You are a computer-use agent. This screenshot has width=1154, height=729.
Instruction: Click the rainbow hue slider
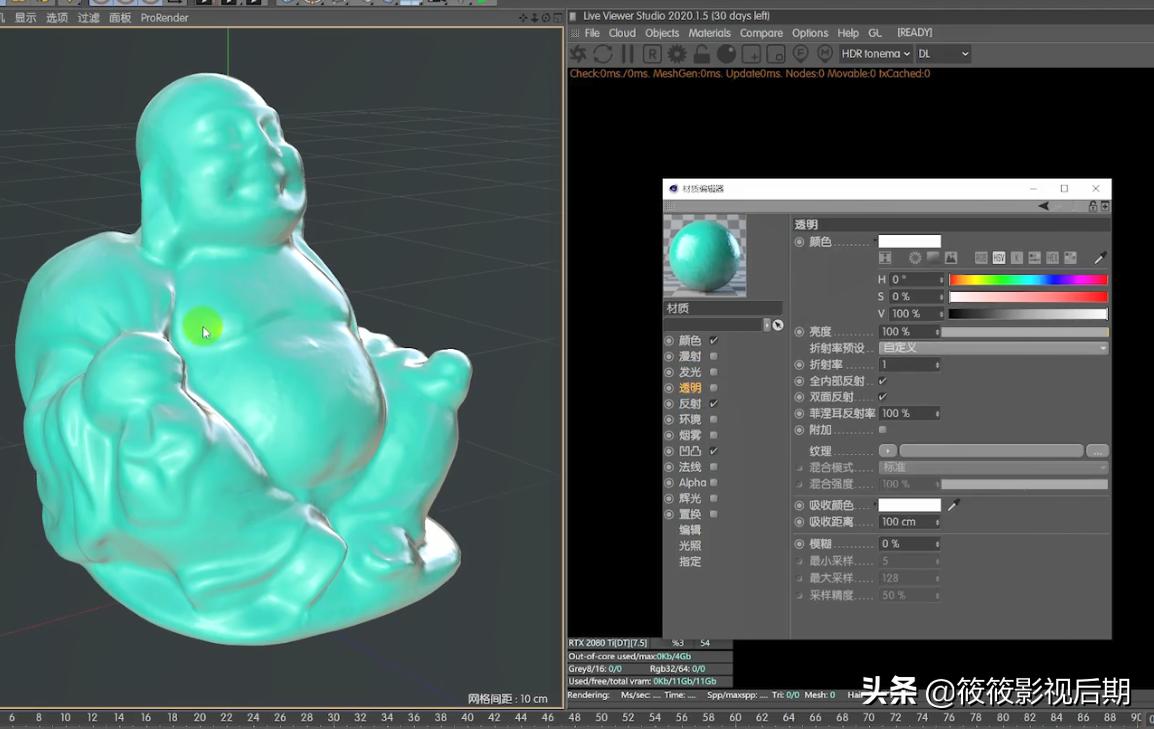tap(1028, 279)
